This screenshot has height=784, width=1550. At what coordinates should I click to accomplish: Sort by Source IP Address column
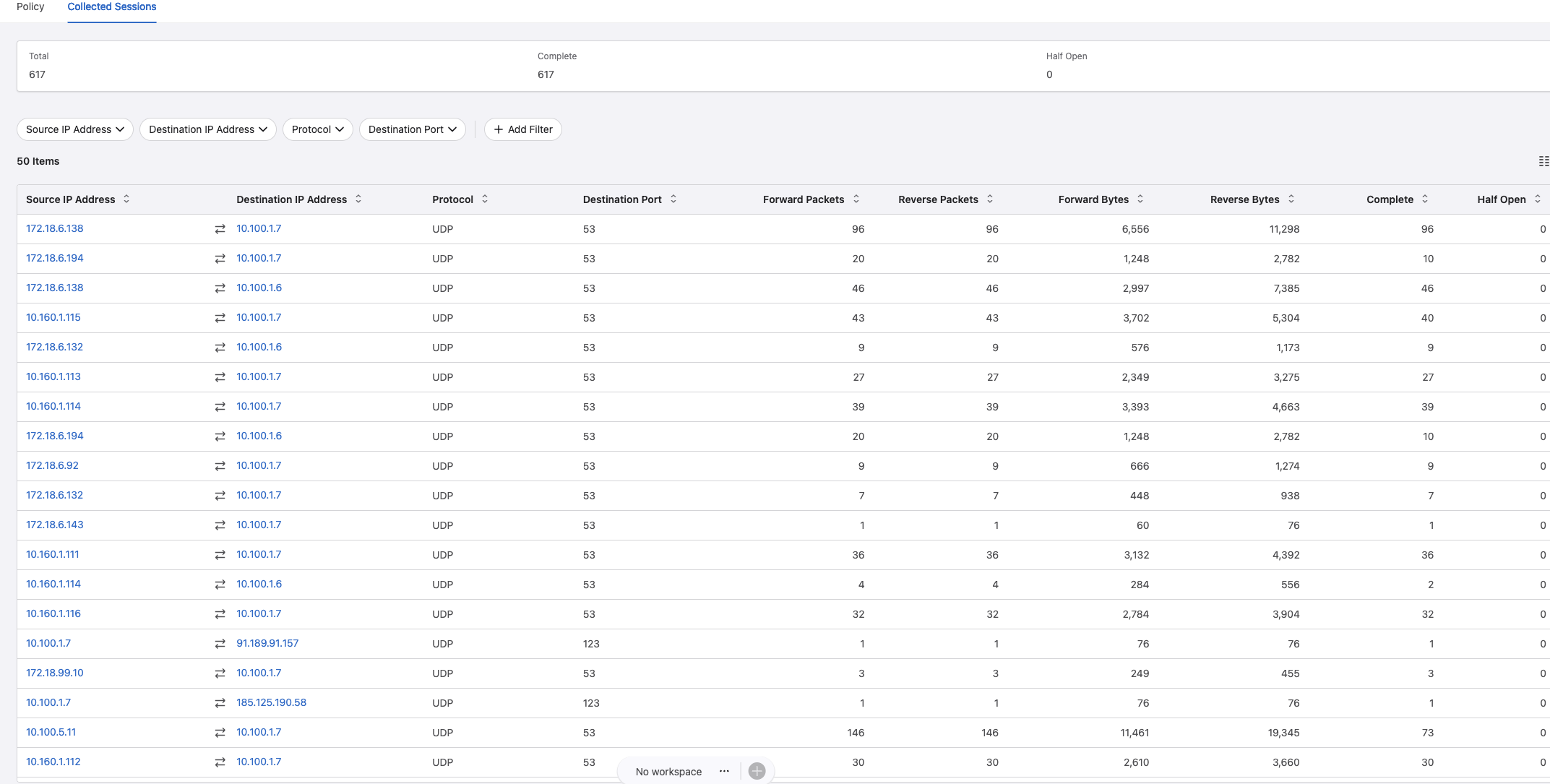coord(126,199)
